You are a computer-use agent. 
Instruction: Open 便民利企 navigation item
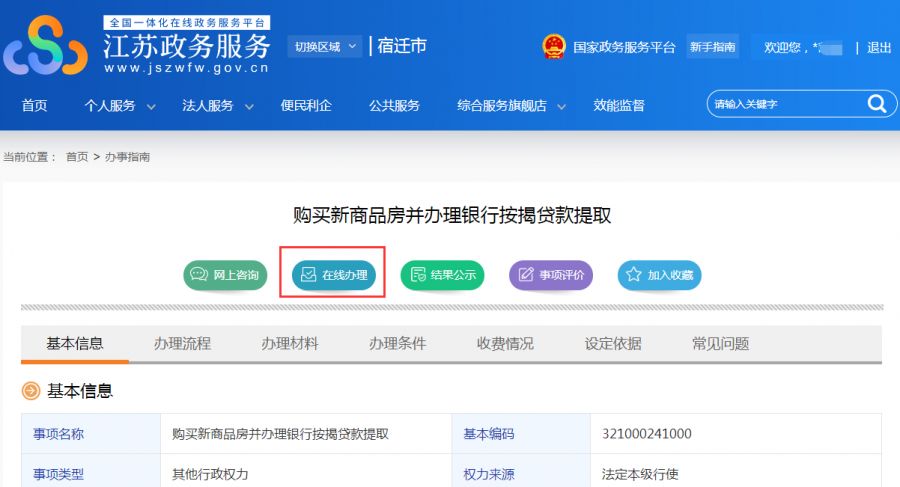tap(306, 106)
